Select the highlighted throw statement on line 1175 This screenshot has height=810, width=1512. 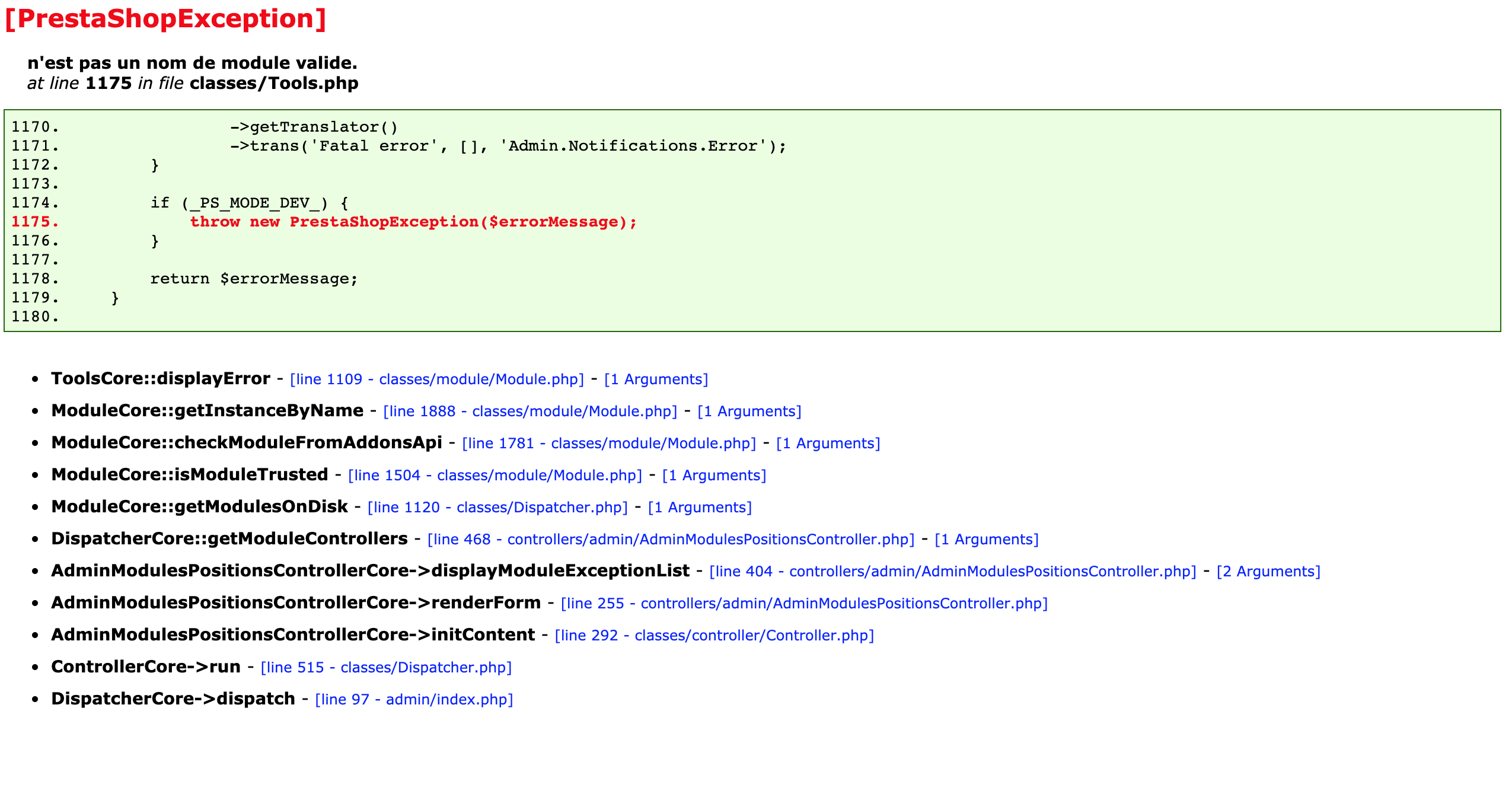click(413, 222)
